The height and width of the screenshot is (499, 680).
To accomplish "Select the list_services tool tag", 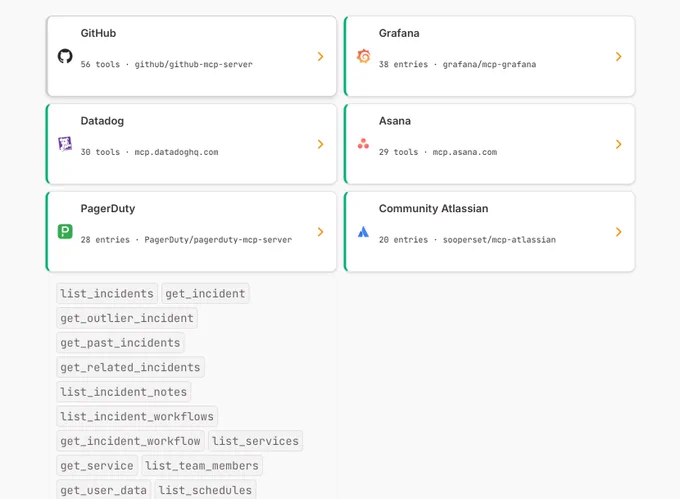I will (x=255, y=441).
